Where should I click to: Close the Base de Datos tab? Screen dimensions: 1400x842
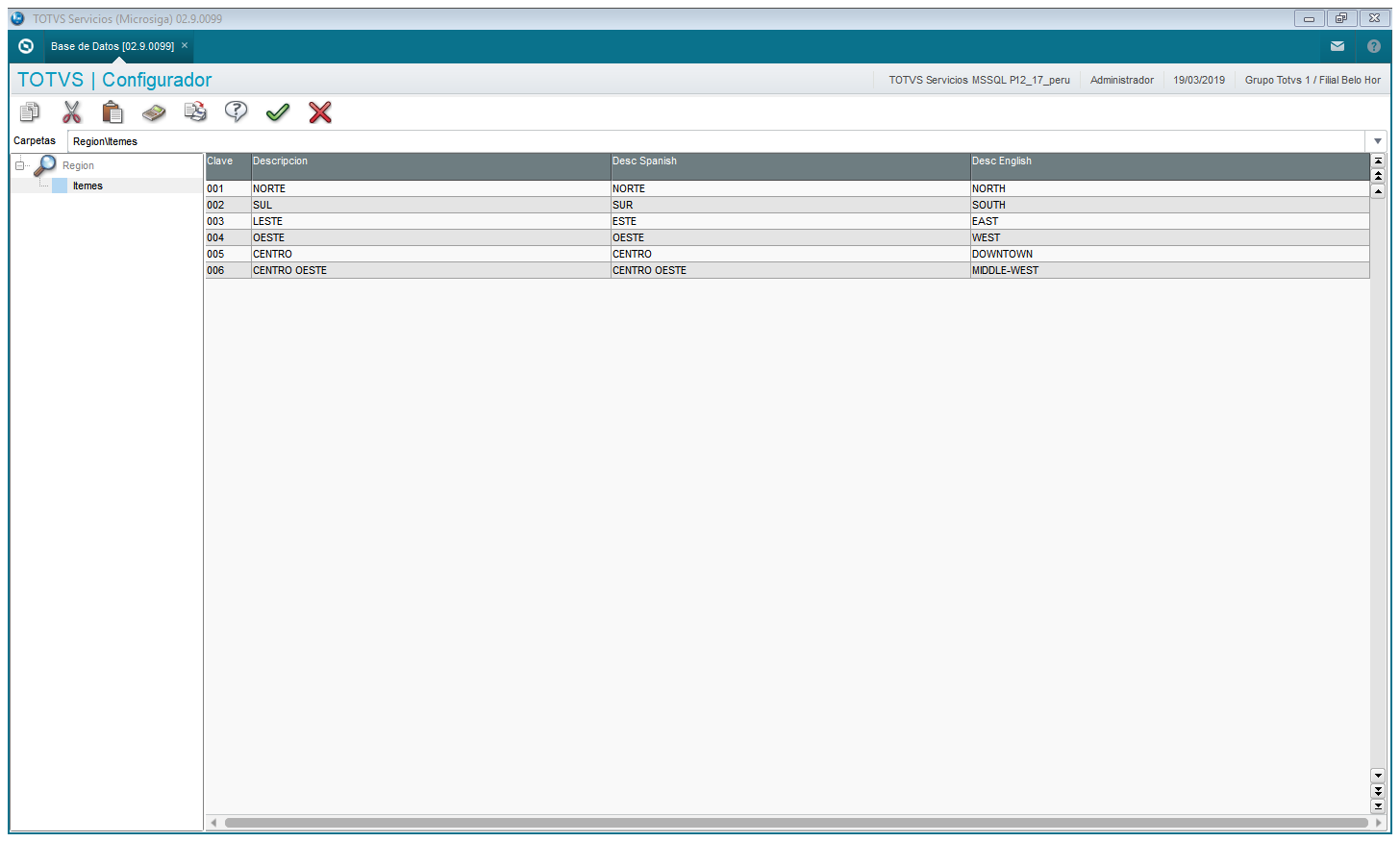coord(185,45)
